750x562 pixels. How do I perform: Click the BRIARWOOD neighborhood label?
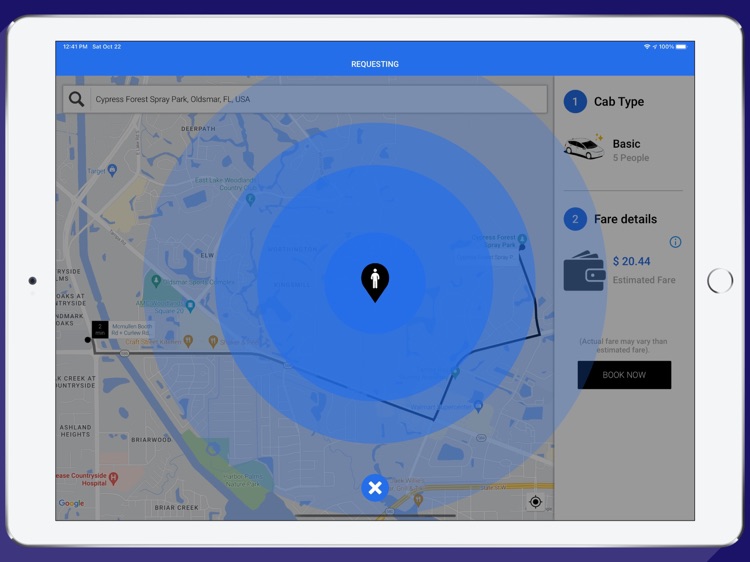click(x=151, y=440)
